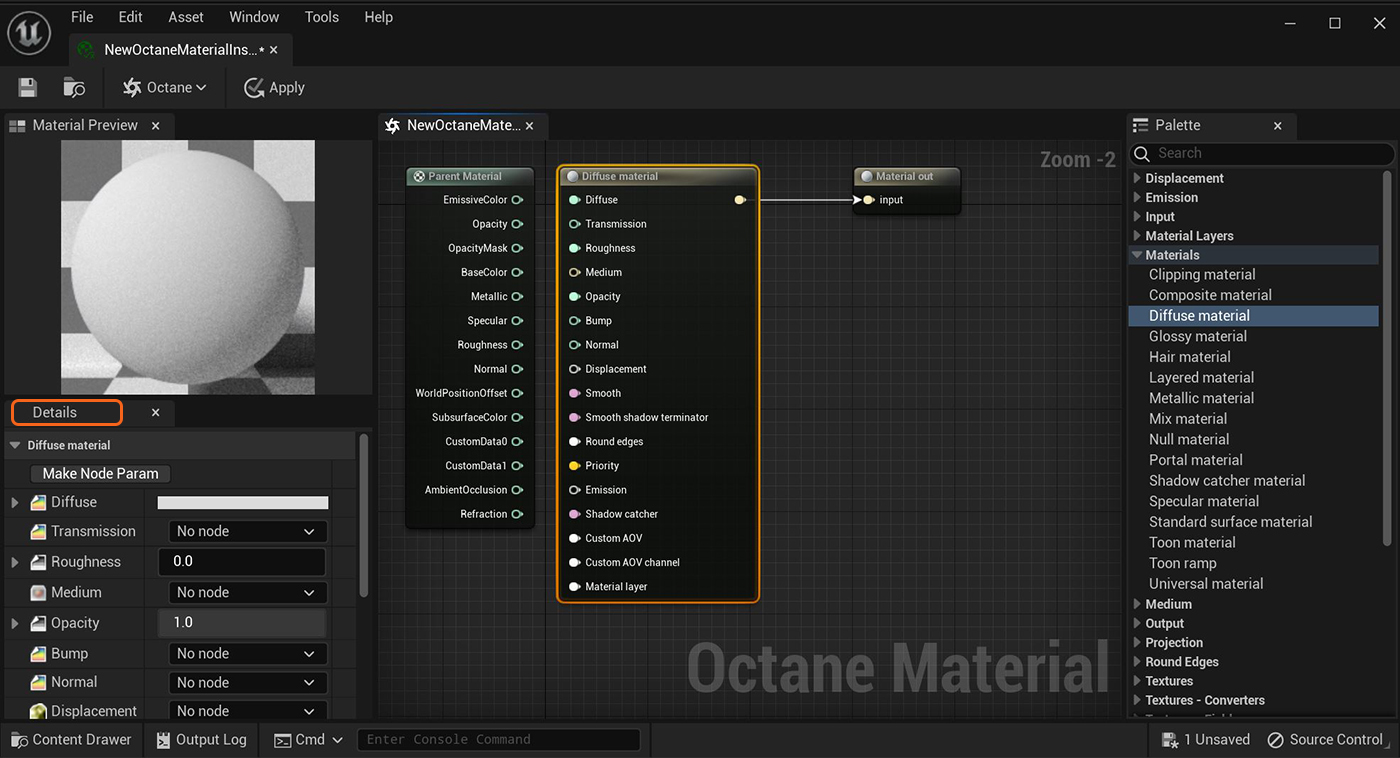Open the Cmd console type dropdown
This screenshot has height=758, width=1400.
tap(308, 740)
